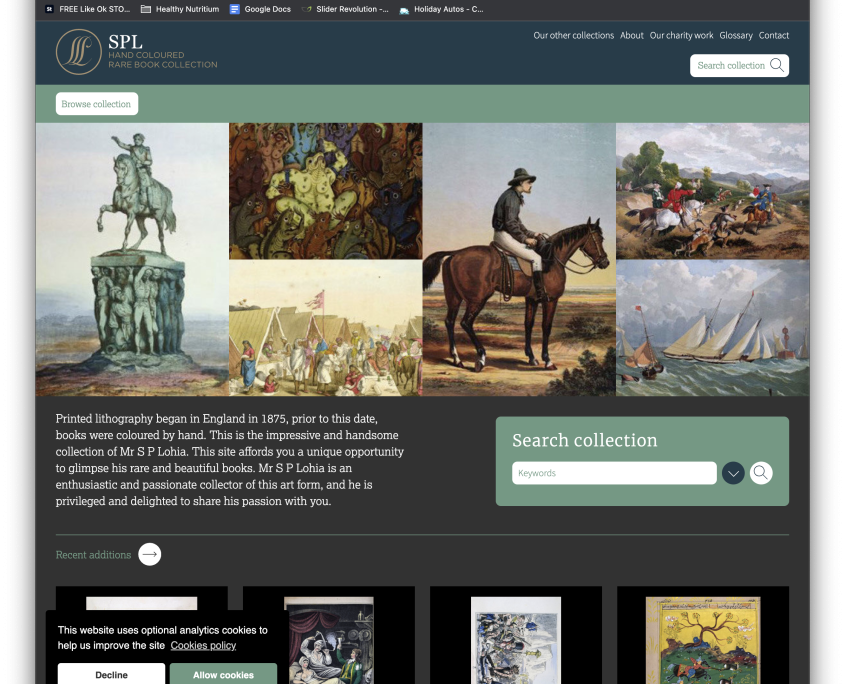Open the tents and market scene image

click(x=325, y=328)
